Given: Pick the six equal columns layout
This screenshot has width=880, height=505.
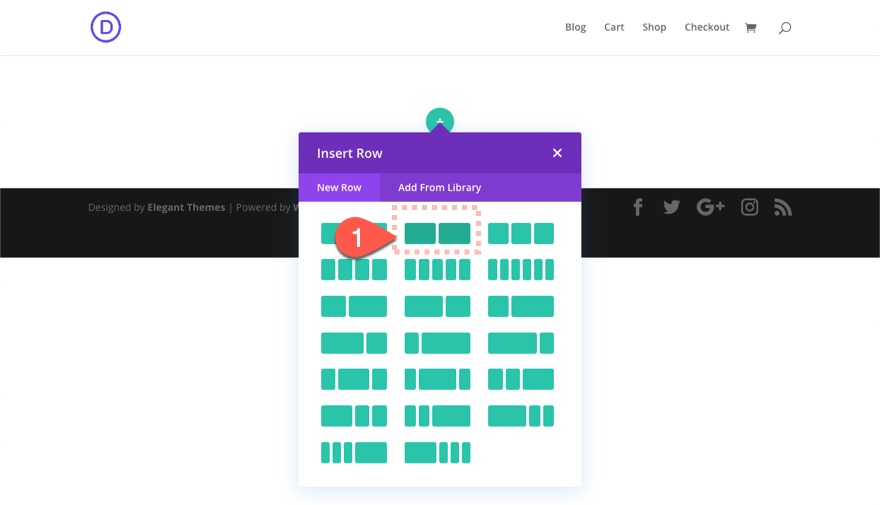Looking at the screenshot, I should [x=520, y=270].
